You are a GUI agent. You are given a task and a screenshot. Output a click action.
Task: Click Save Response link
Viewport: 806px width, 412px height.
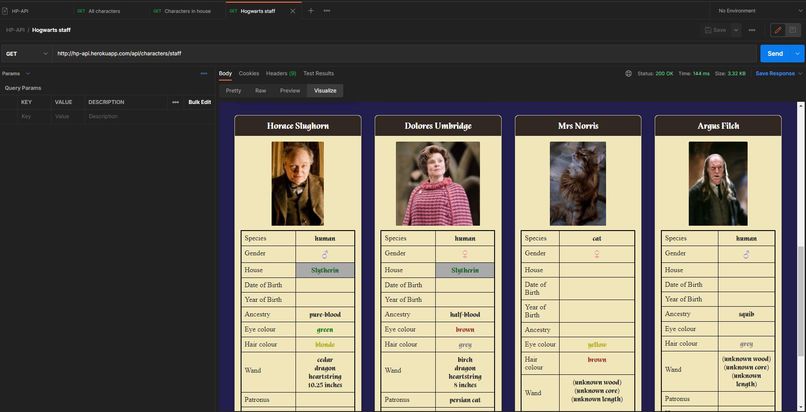coord(775,73)
